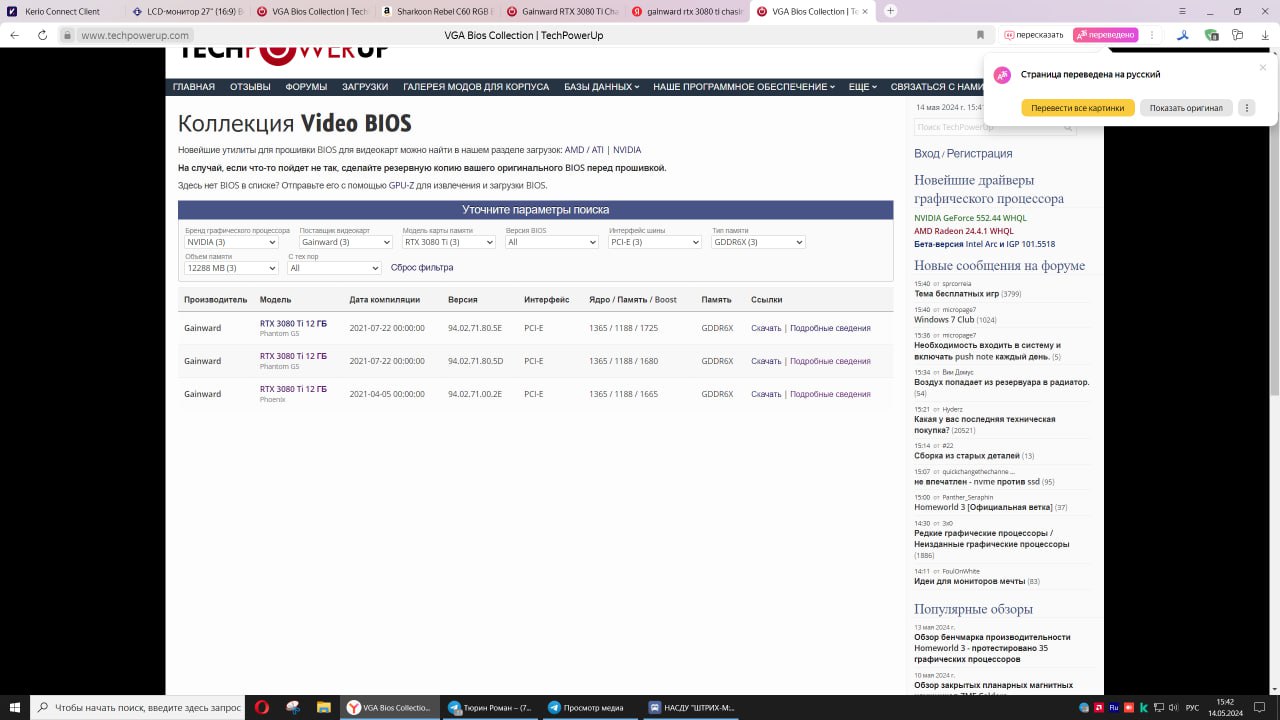Open the 'Отзывы' nav item
Viewport: 1280px width, 720px height.
[250, 87]
